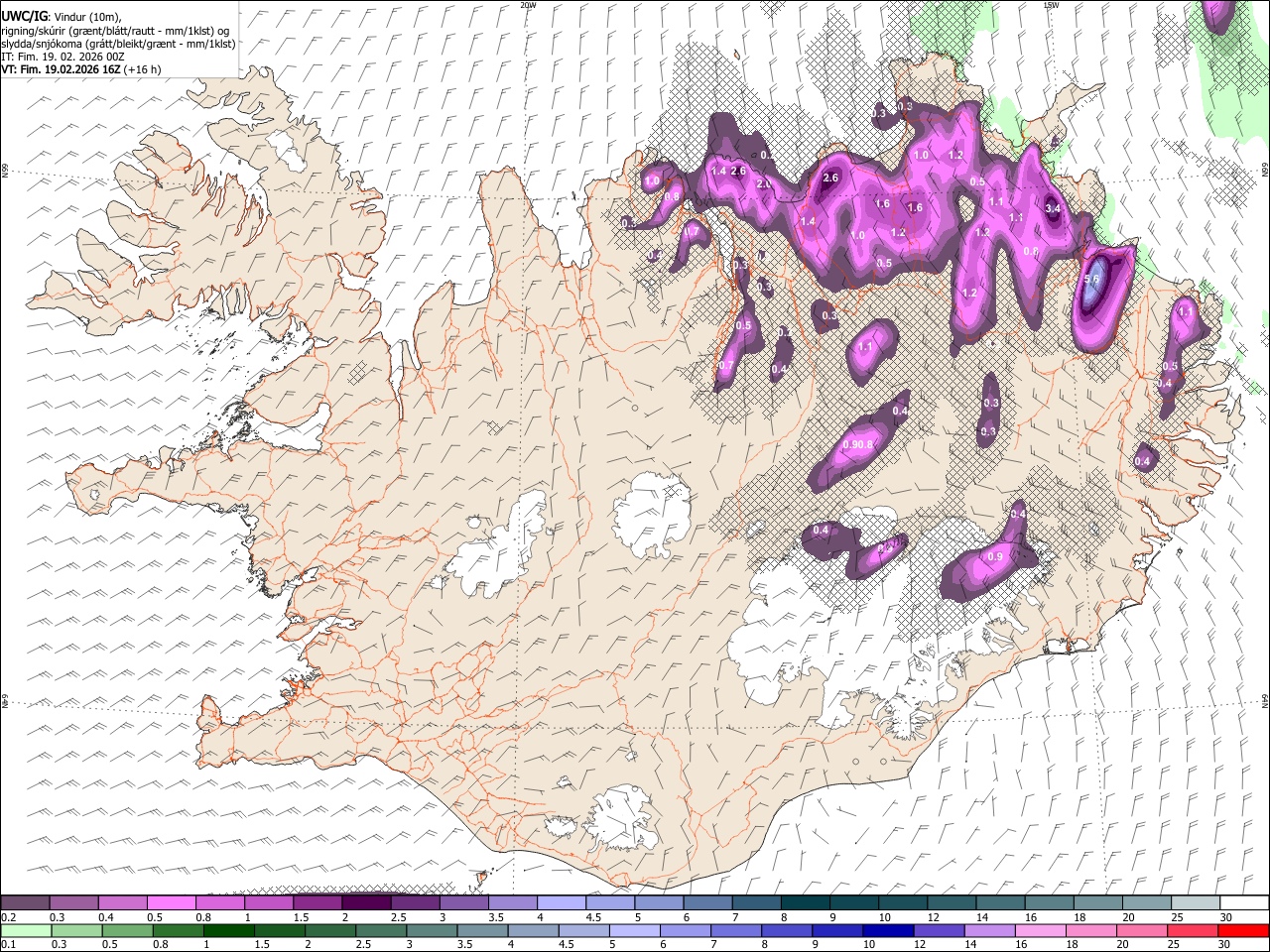Pick the dark teal 8–9 snow legend swatch
Image resolution: width=1270 pixels, height=952 pixels.
click(x=805, y=903)
